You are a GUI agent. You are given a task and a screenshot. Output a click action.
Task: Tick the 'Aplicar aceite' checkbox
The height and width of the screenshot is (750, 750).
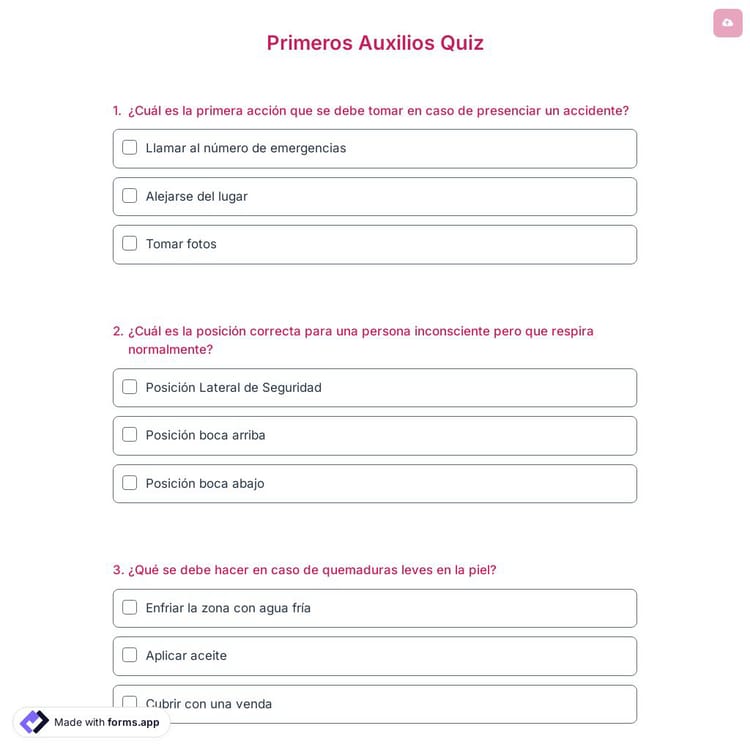click(130, 655)
